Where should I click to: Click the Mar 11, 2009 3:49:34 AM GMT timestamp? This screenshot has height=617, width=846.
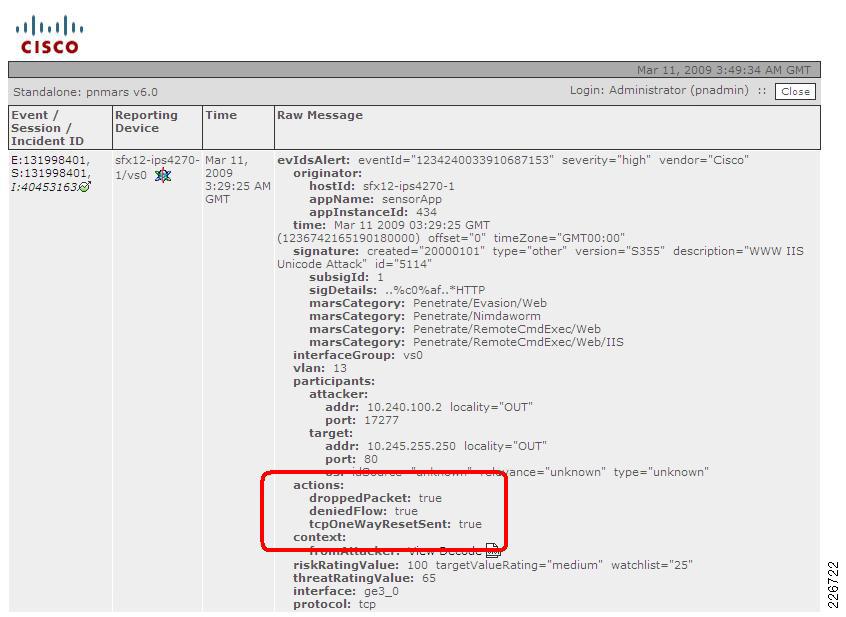(x=724, y=70)
